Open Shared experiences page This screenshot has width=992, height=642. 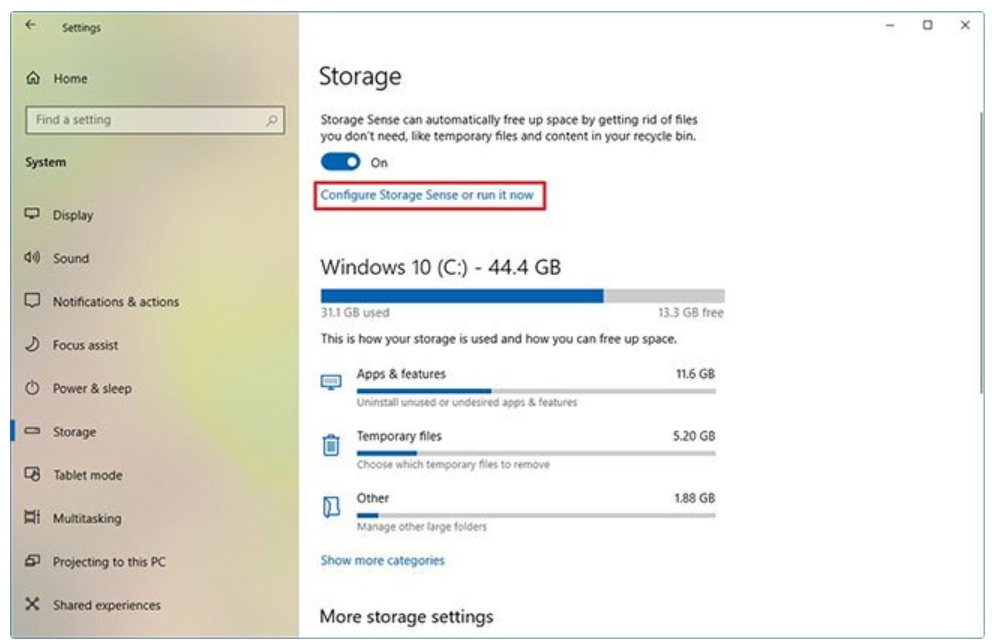[x=106, y=605]
